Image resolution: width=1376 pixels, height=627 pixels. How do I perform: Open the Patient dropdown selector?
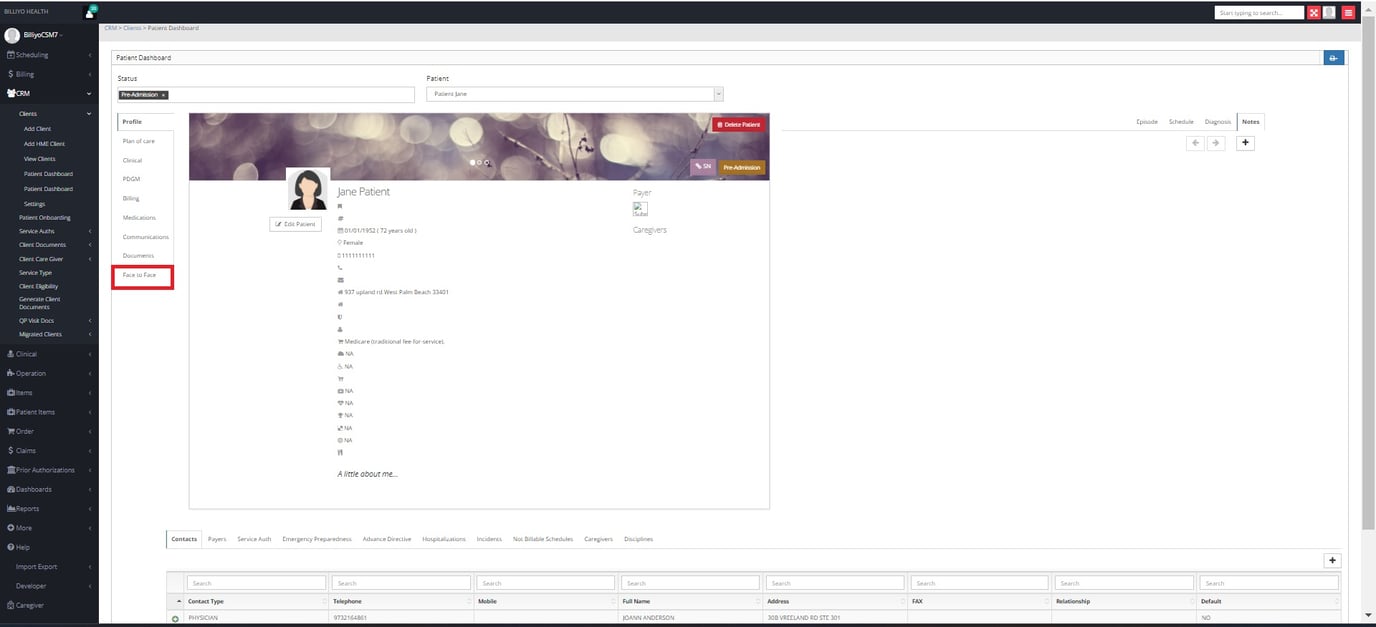pos(574,94)
